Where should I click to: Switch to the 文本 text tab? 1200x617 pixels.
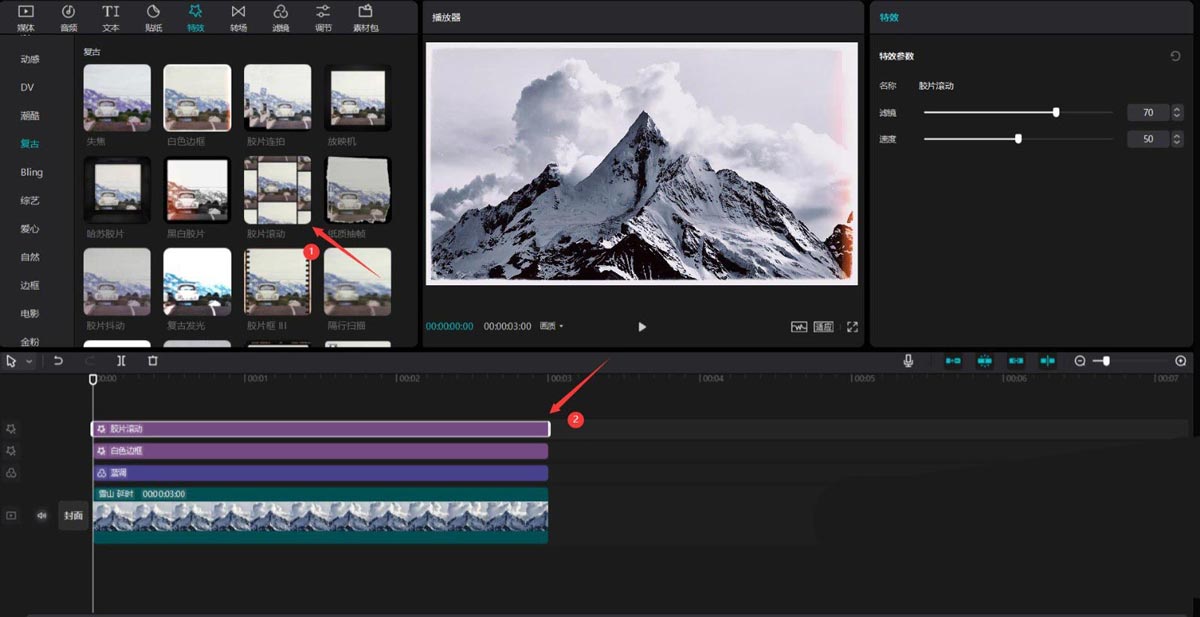110,16
